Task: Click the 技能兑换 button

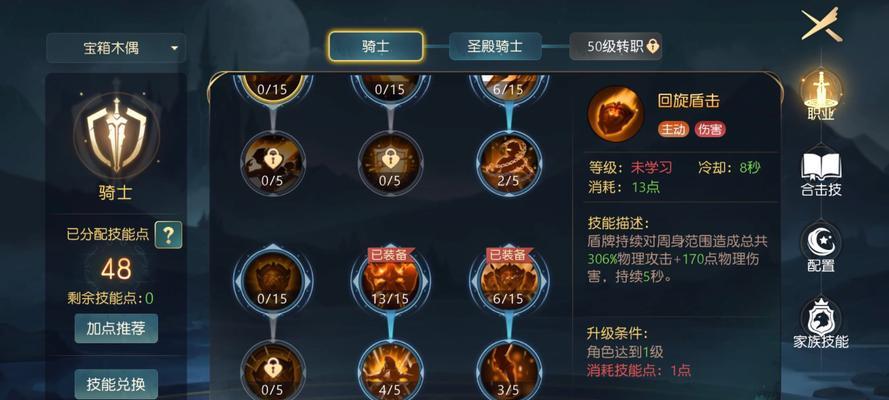Action: pyautogui.click(x=116, y=384)
